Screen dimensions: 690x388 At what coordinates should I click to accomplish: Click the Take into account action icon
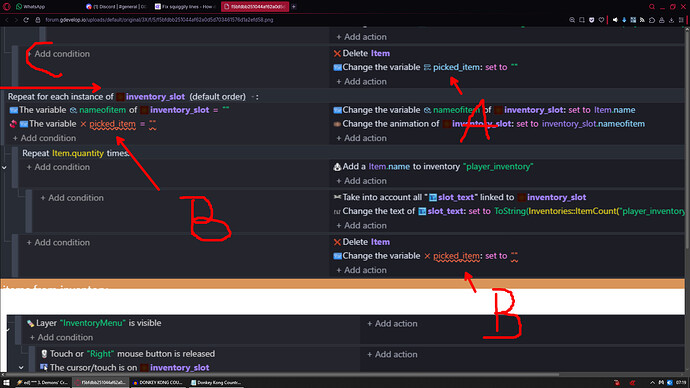tap(338, 197)
